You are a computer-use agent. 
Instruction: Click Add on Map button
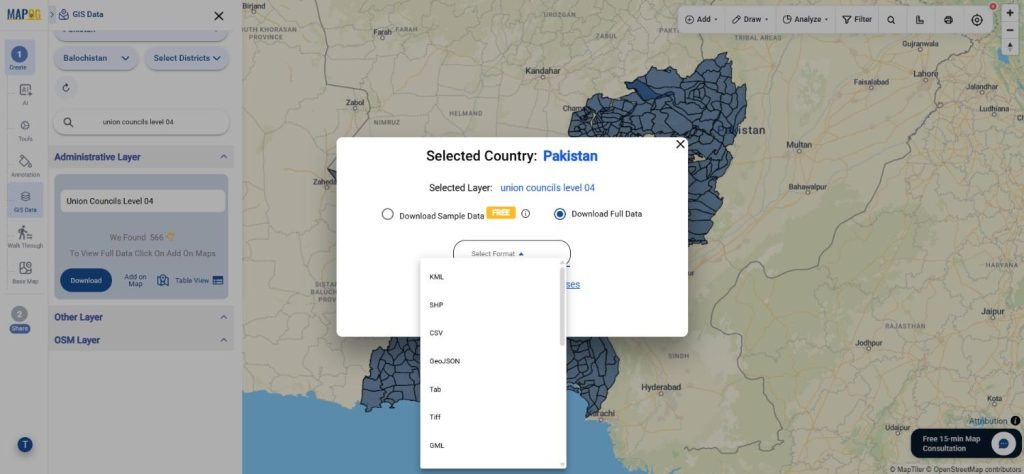tap(135, 280)
